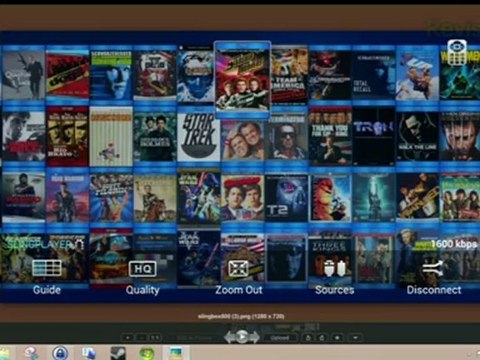Click the button left of the dropdown arrow

[x=337, y=338]
